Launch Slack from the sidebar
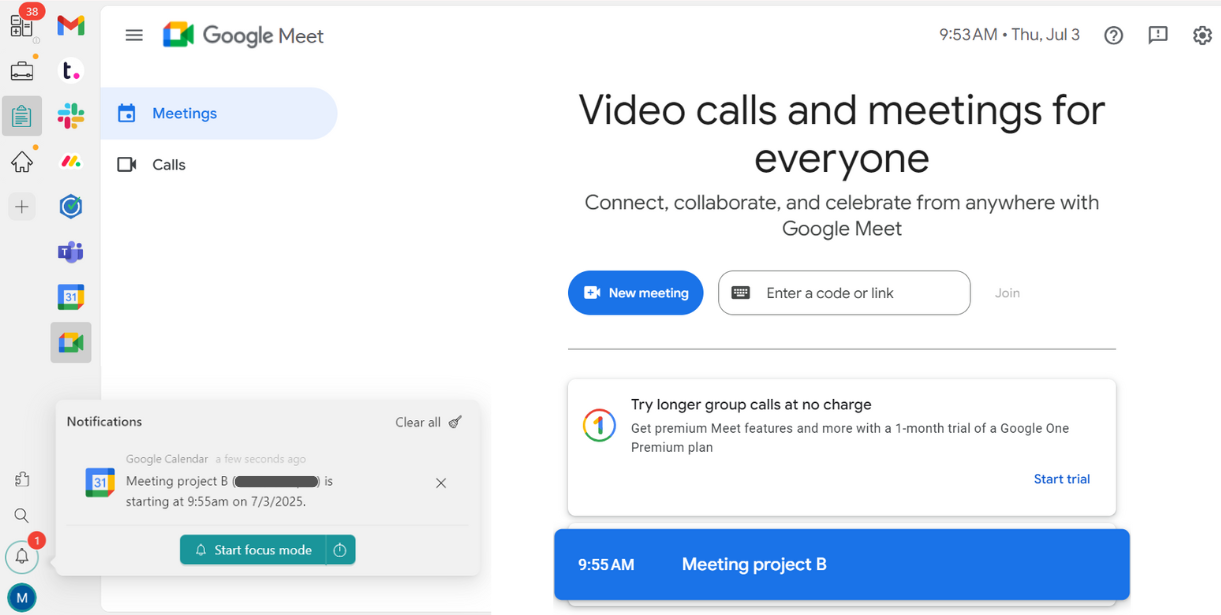Image resolution: width=1221 pixels, height=615 pixels. tap(71, 115)
